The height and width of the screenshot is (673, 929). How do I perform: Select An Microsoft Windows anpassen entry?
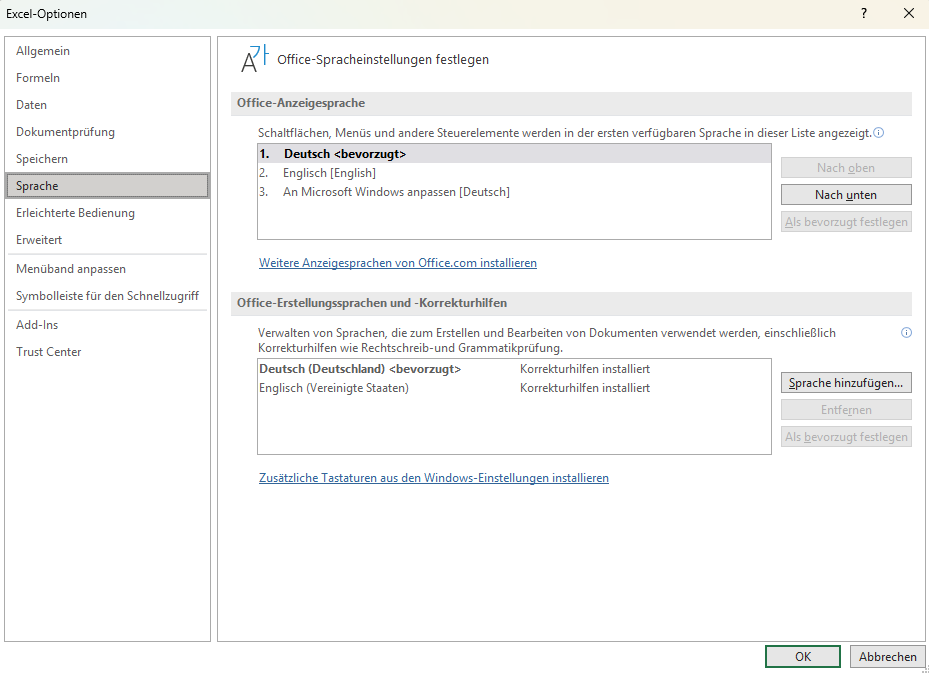point(396,192)
